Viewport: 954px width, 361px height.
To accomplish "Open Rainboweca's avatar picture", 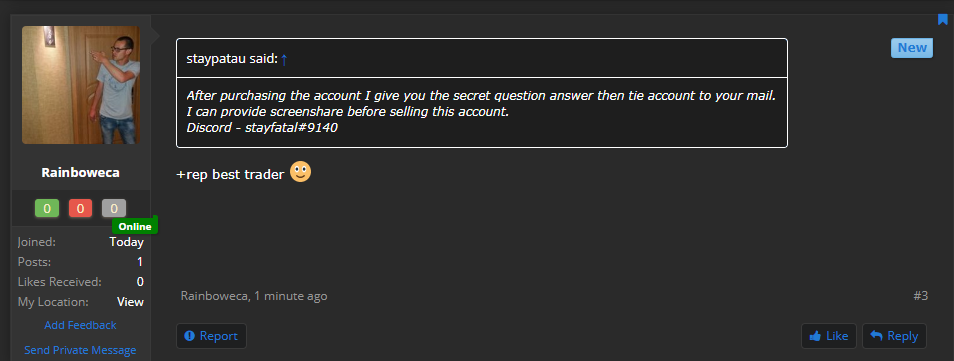I will click(81, 85).
